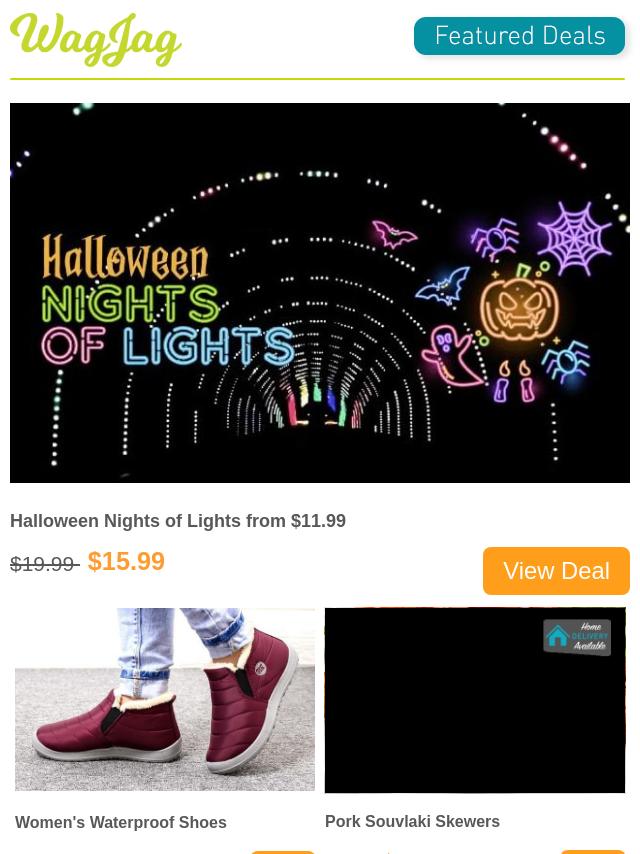The height and width of the screenshot is (854, 640).
Task: Open the Pork Souvlaki Skewers image
Action: (475, 700)
